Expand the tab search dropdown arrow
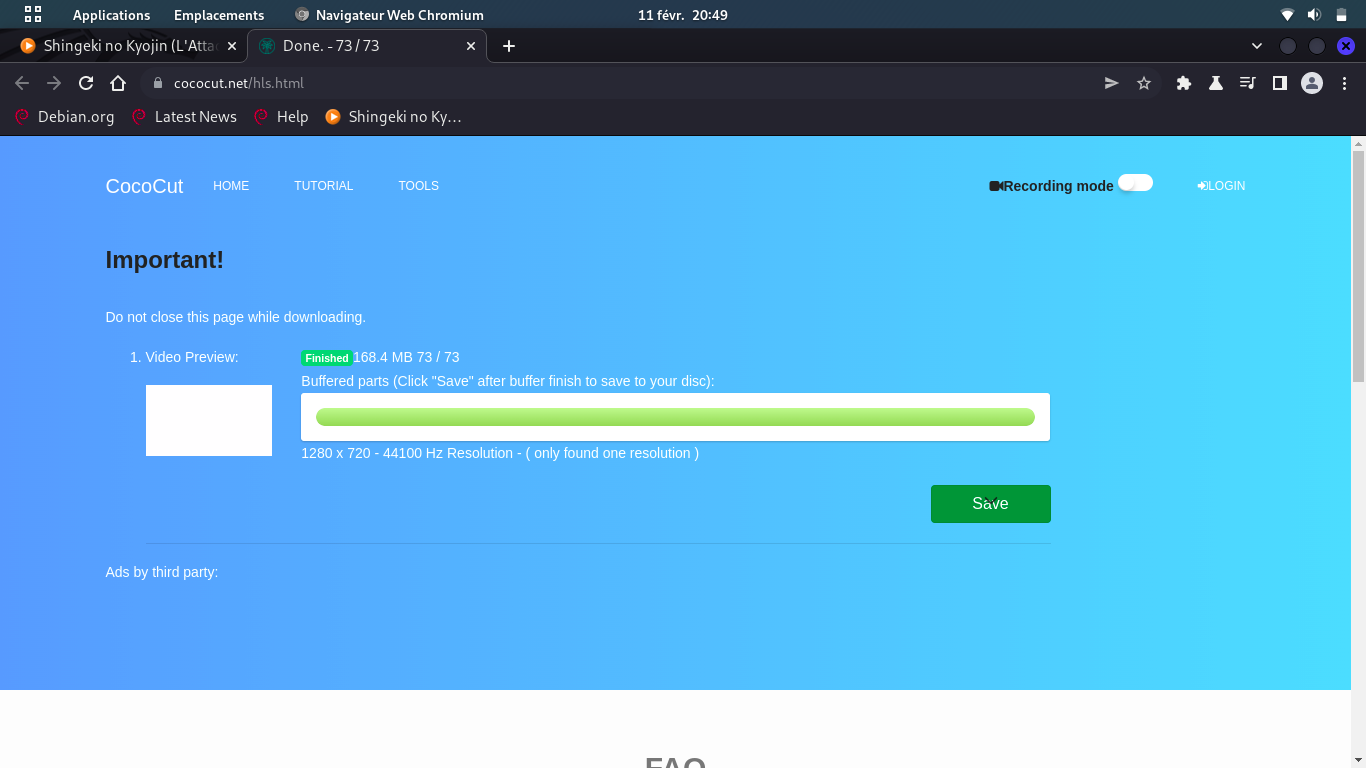This screenshot has width=1366, height=768. click(1257, 46)
